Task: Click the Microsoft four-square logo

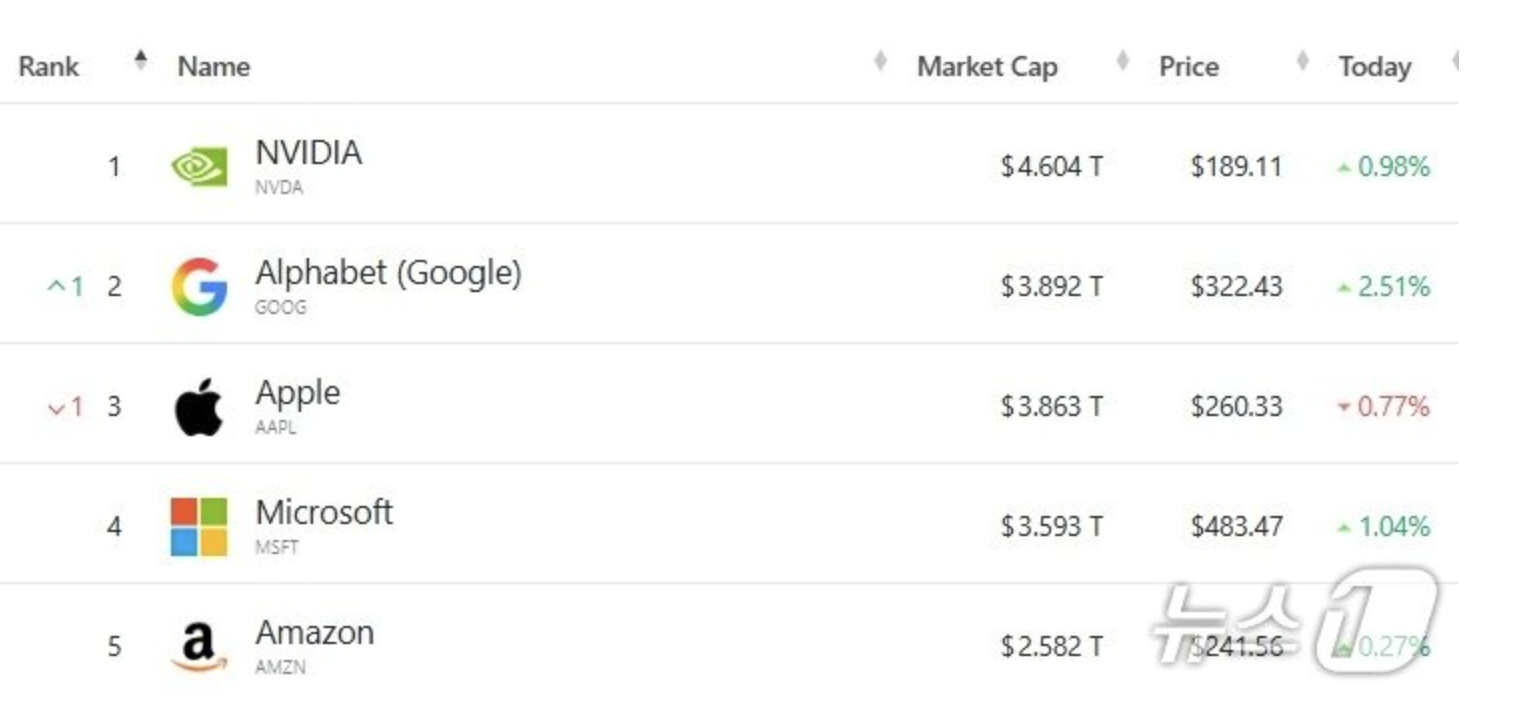Action: click(x=199, y=527)
